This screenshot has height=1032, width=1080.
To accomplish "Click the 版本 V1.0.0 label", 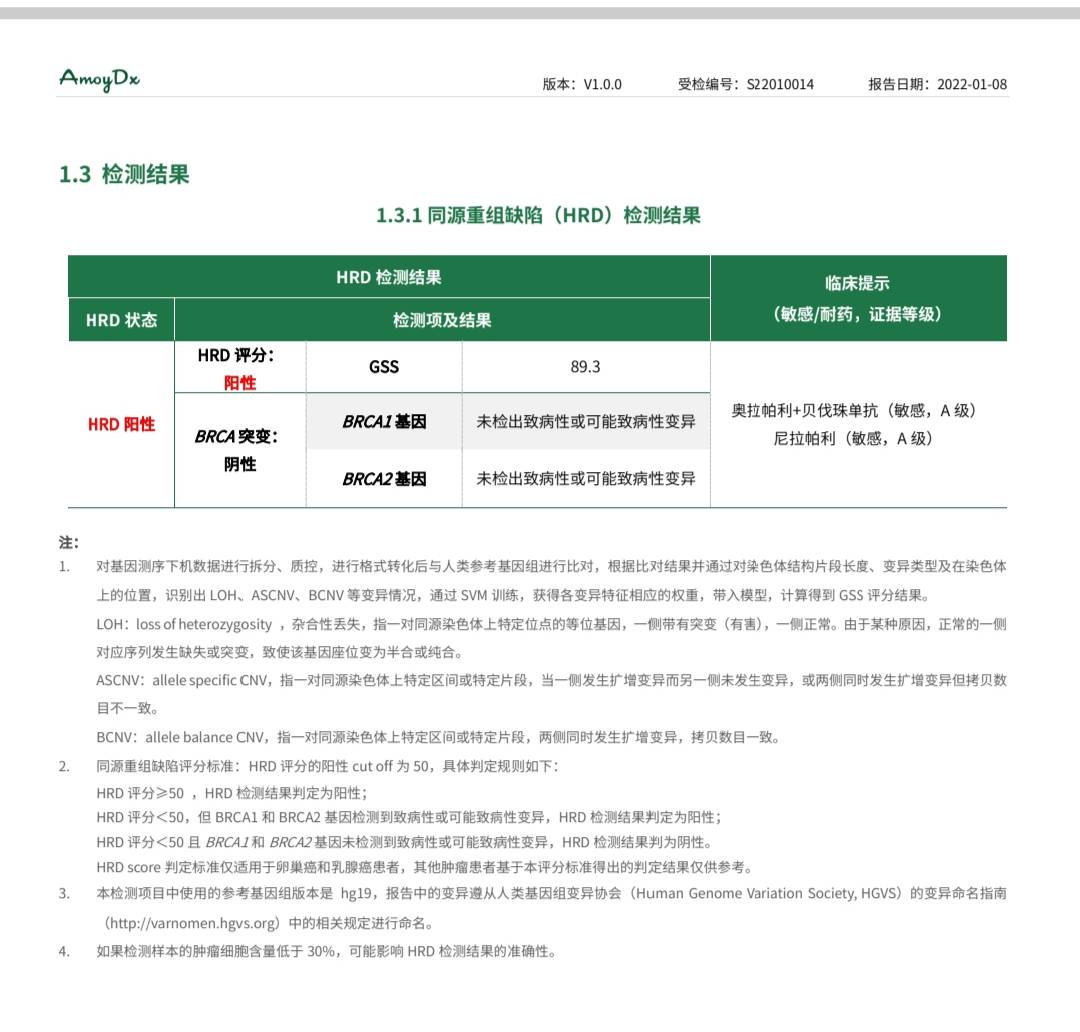I will (581, 85).
